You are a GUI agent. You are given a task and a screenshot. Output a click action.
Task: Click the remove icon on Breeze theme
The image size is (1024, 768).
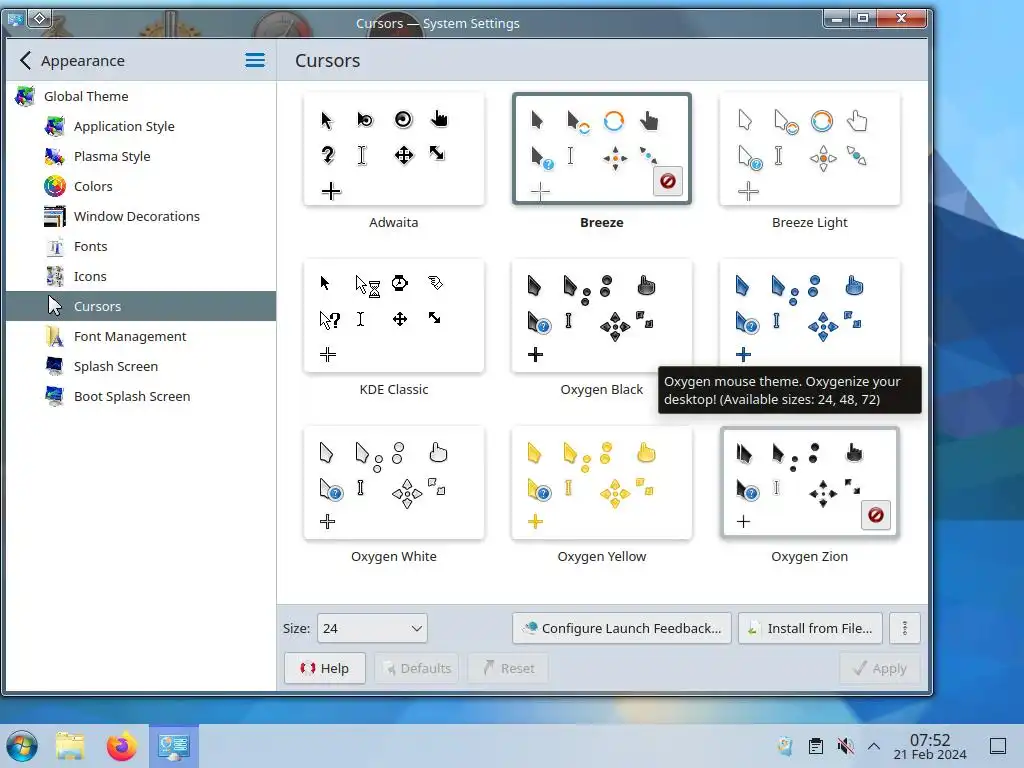[667, 181]
